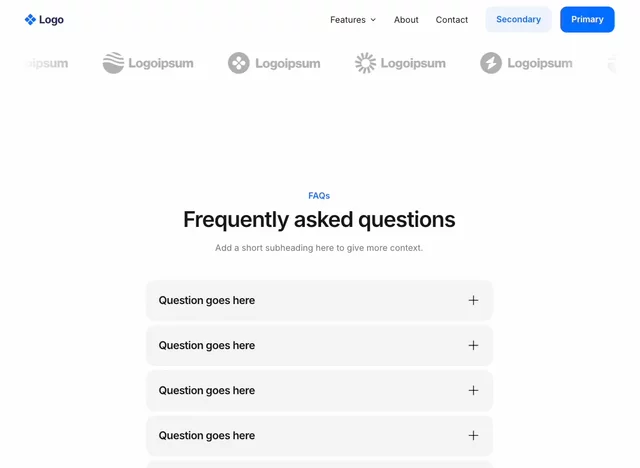Expand the first 'Question goes here' row

319,300
